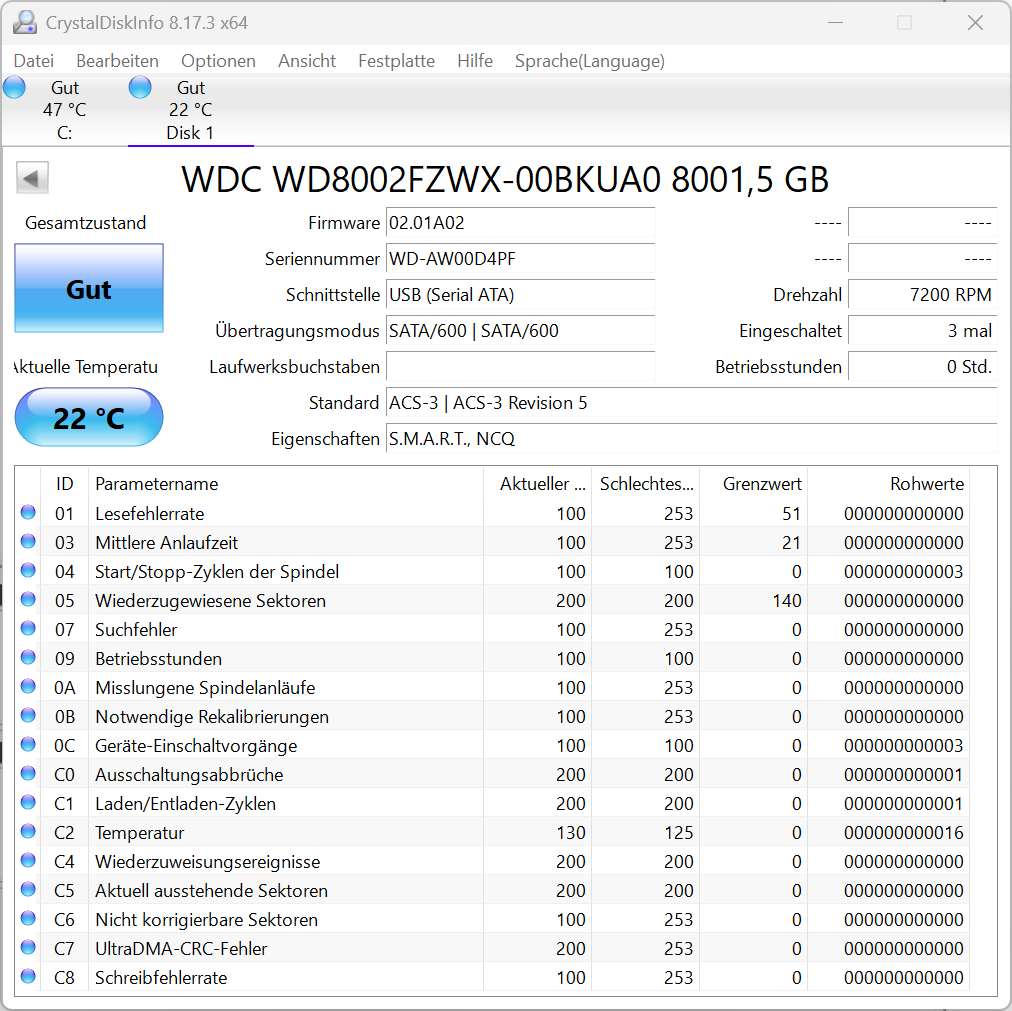
Task: Click the CrystalDiskInfo icon in the title bar
Action: (x=23, y=21)
